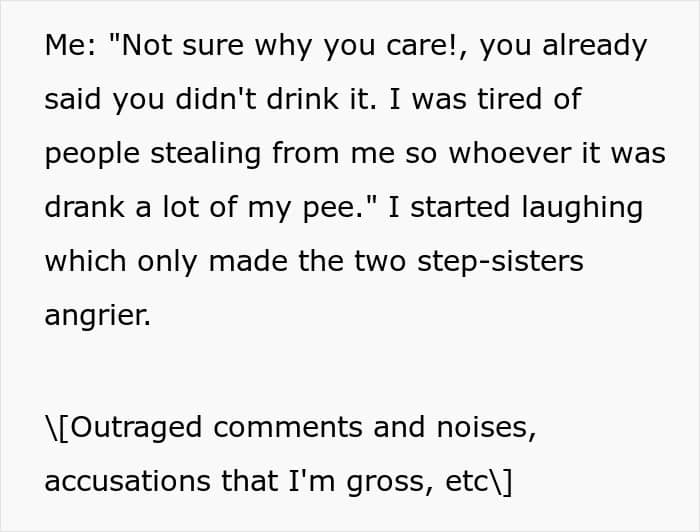Click the words "from me so"
The height and width of the screenshot is (532, 700).
[354, 153]
